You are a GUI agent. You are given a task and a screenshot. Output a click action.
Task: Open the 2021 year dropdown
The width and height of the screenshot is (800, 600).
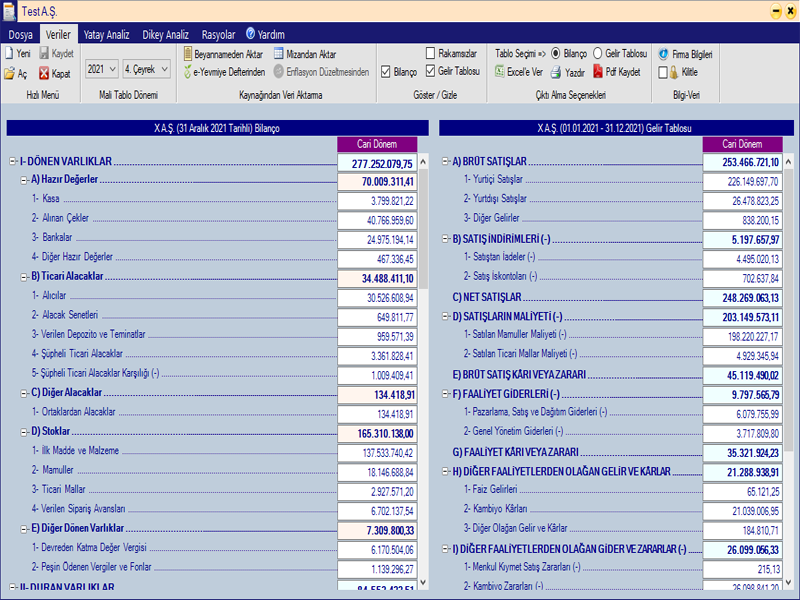point(102,69)
